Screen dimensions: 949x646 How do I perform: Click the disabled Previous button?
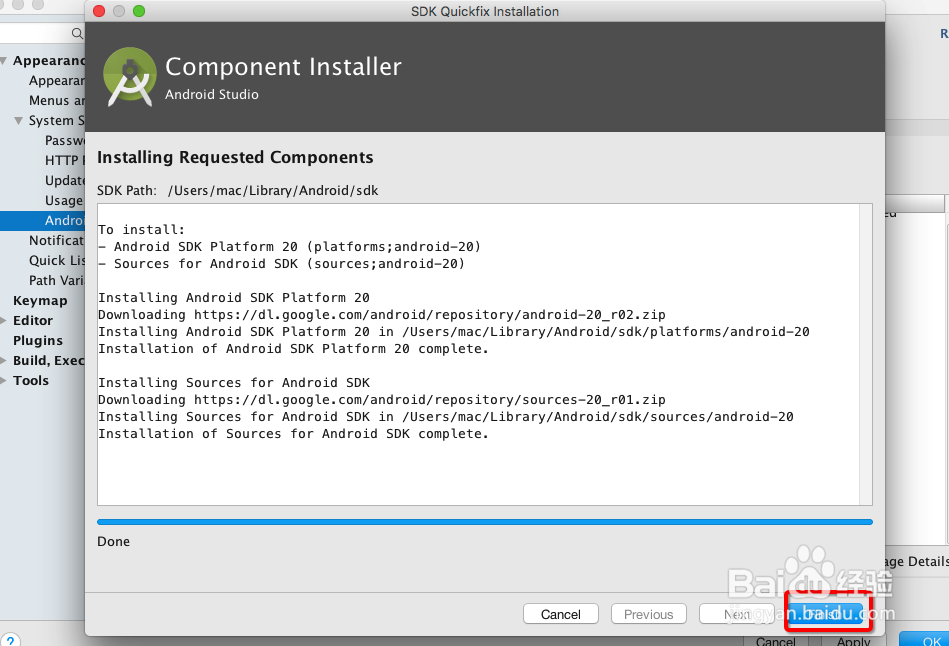tap(648, 614)
